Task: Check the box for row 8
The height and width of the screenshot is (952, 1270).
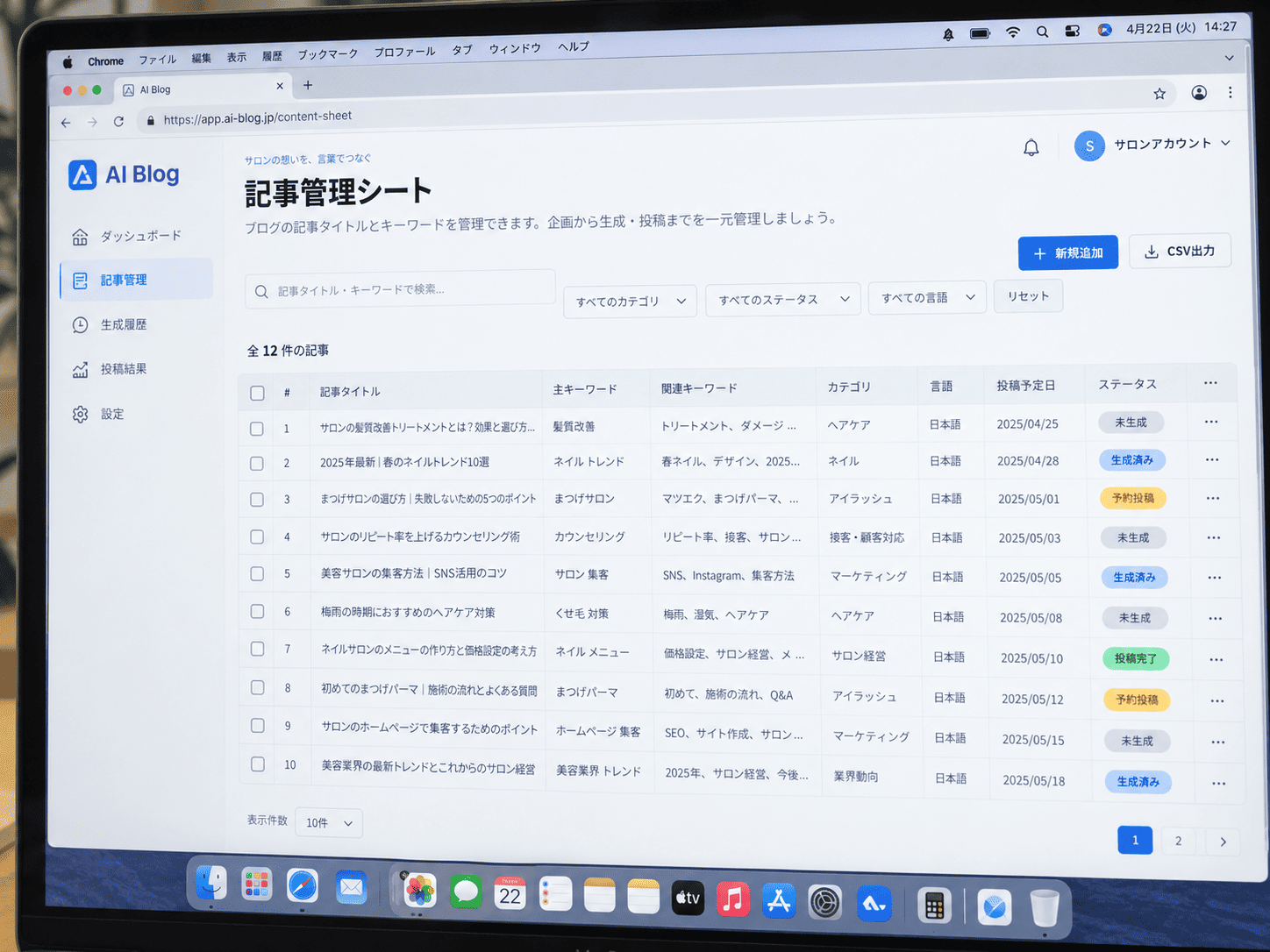Action: [257, 687]
